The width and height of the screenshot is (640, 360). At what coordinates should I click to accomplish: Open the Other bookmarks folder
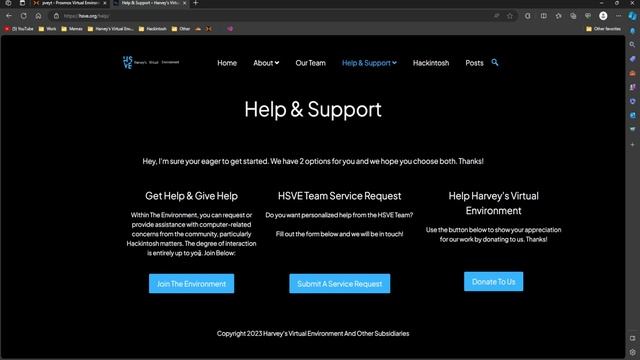[x=181, y=29]
